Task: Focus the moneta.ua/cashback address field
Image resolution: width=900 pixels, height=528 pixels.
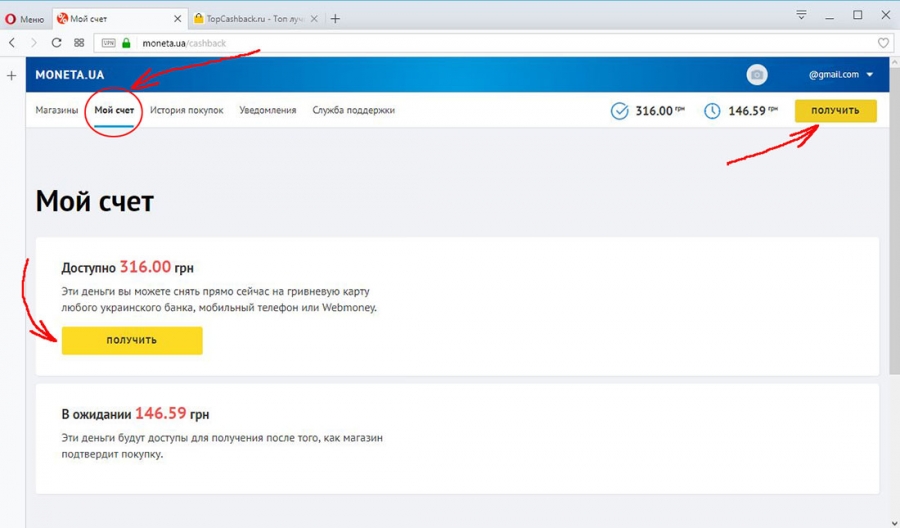Action: click(x=494, y=43)
